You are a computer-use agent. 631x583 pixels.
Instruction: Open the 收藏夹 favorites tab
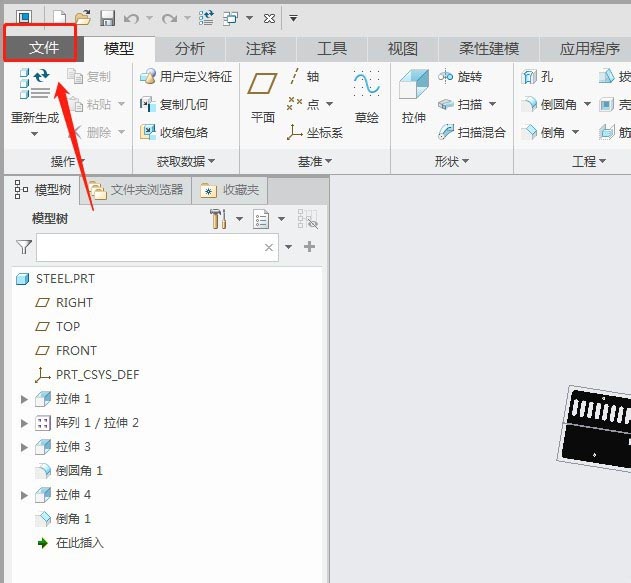click(x=230, y=190)
